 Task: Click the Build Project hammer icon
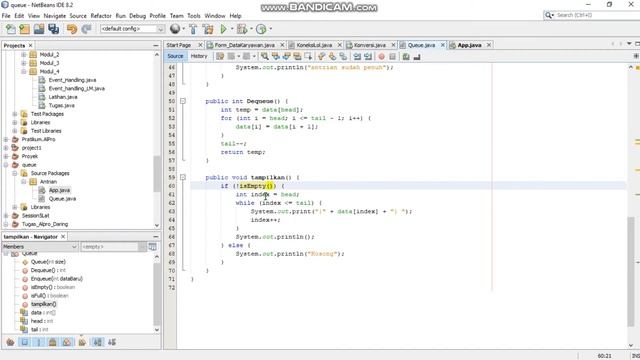193,29
